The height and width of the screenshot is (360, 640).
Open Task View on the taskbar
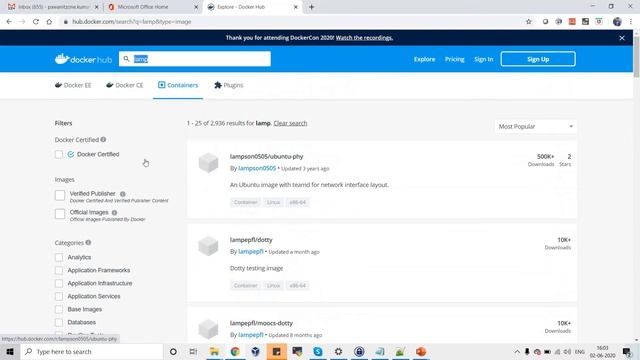[193, 351]
